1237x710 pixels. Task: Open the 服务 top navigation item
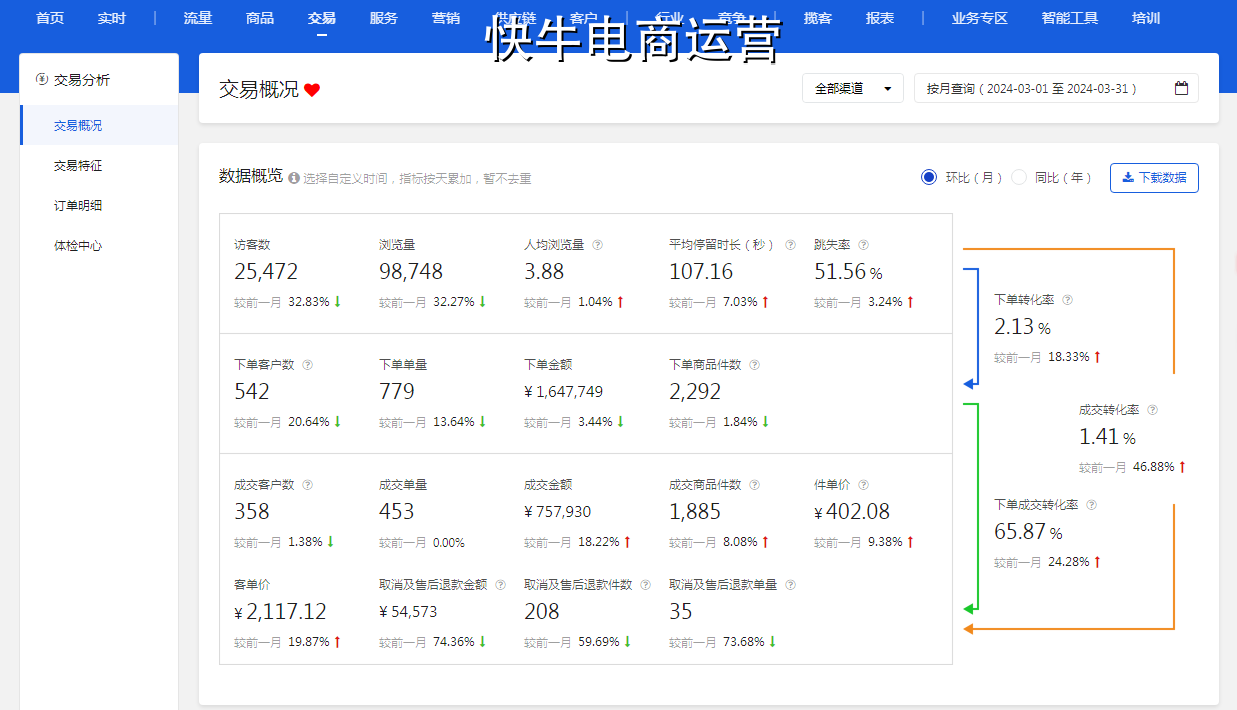coord(384,18)
